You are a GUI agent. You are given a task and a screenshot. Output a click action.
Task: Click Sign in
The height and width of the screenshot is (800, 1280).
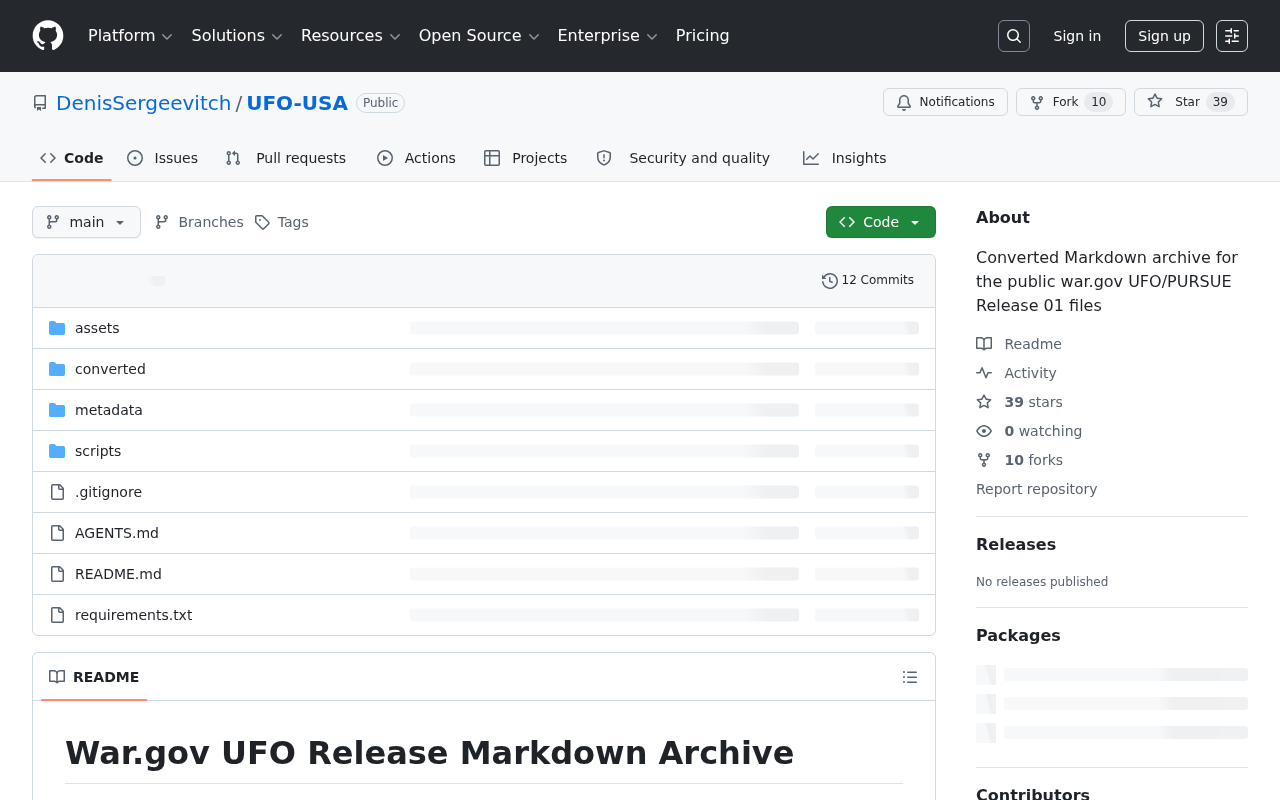tap(1077, 36)
